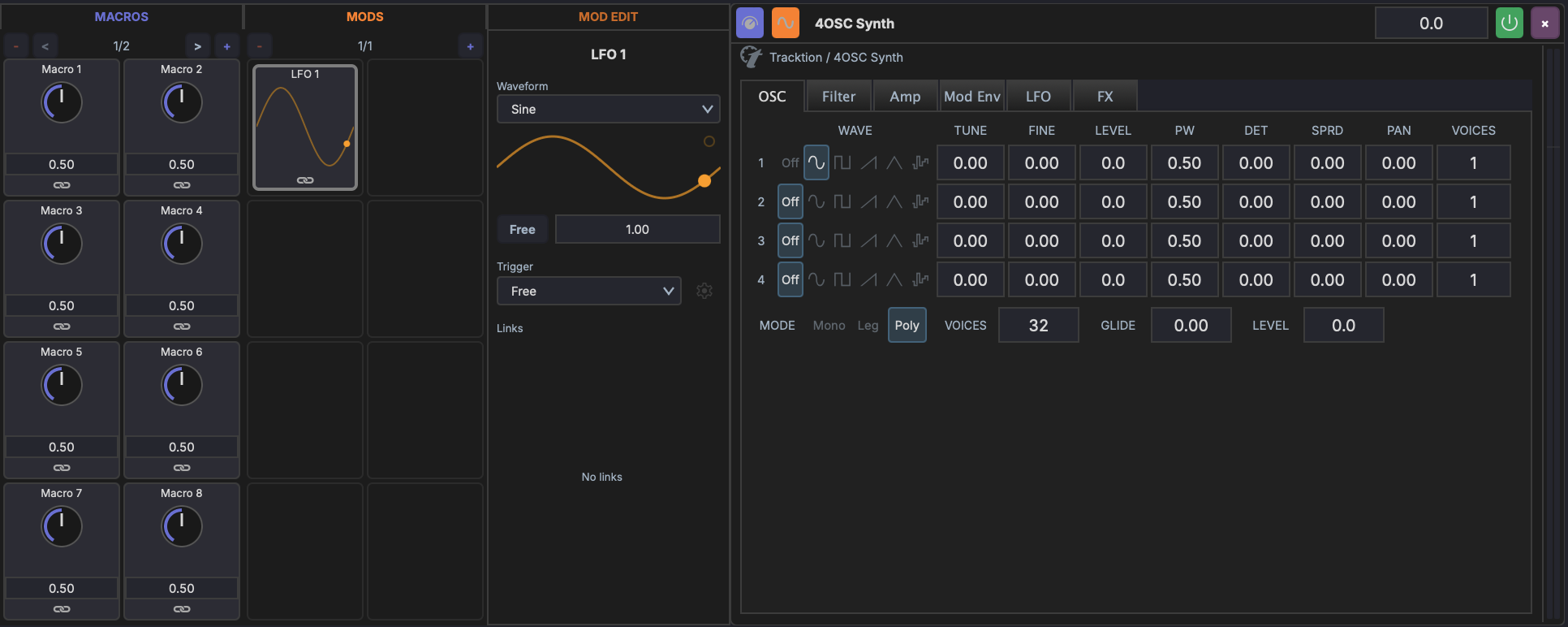Viewport: 1568px width, 627px height.
Task: Switch to the Filter tab
Action: coord(838,97)
